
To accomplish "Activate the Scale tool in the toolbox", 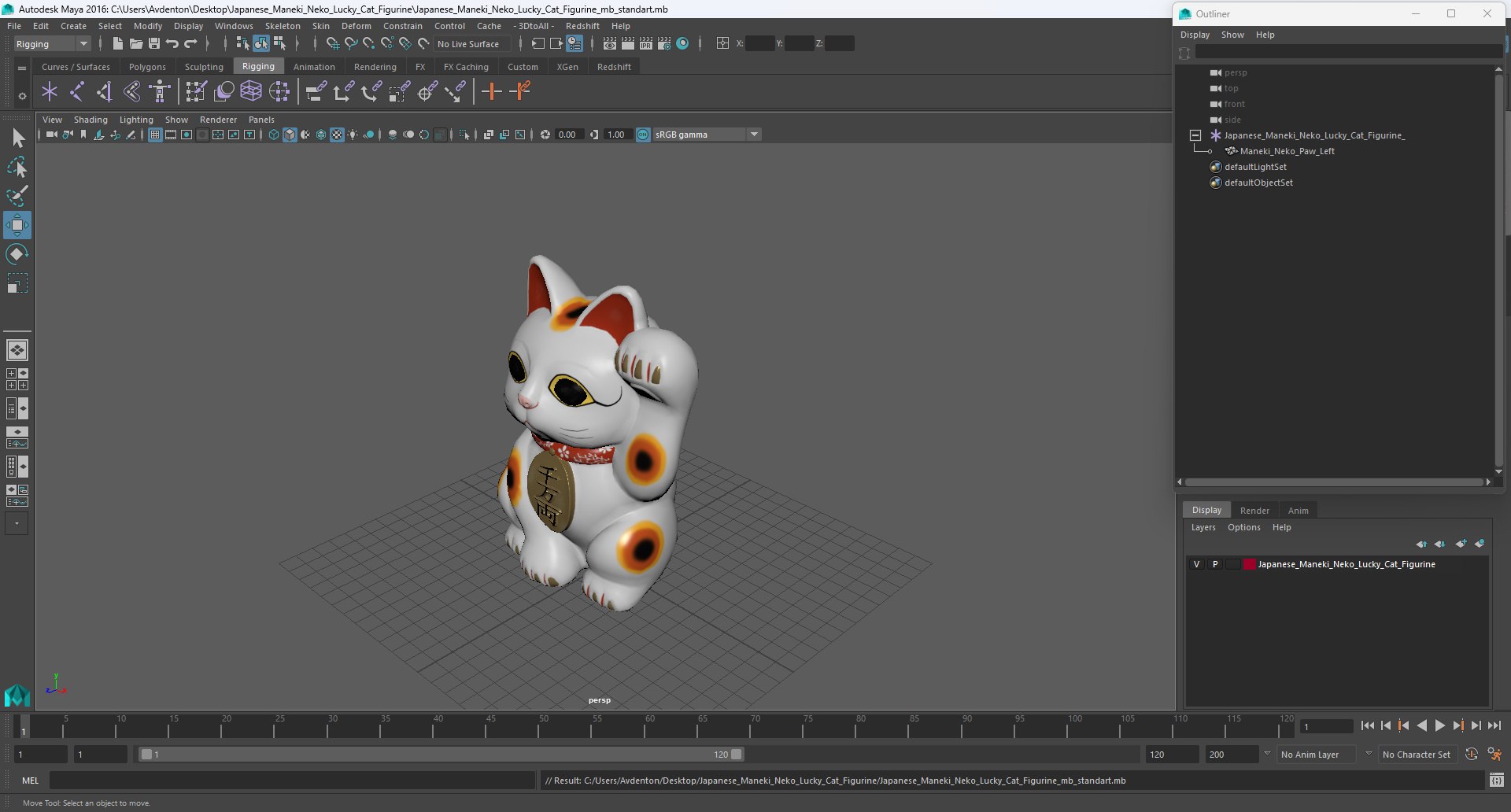I will (17, 283).
